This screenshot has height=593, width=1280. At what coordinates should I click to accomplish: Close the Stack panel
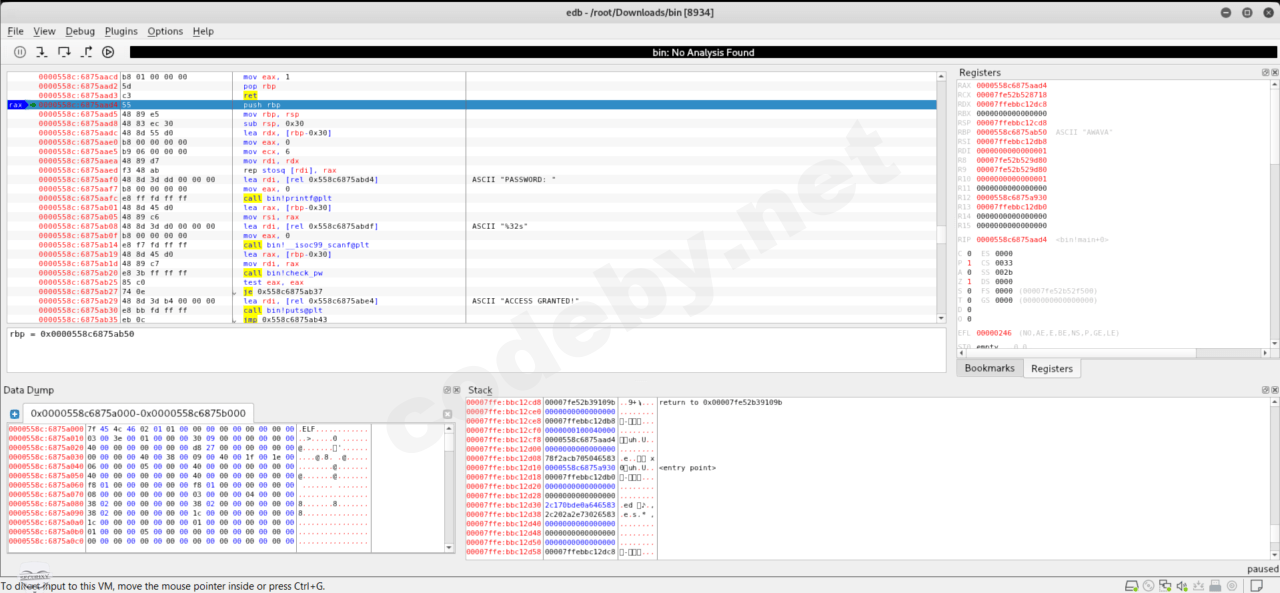tap(1273, 390)
